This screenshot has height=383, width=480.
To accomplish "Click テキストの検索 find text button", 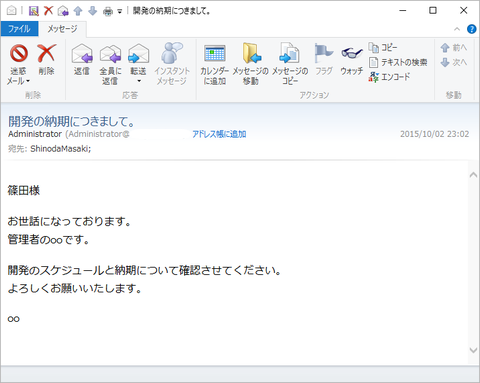I will tap(398, 62).
